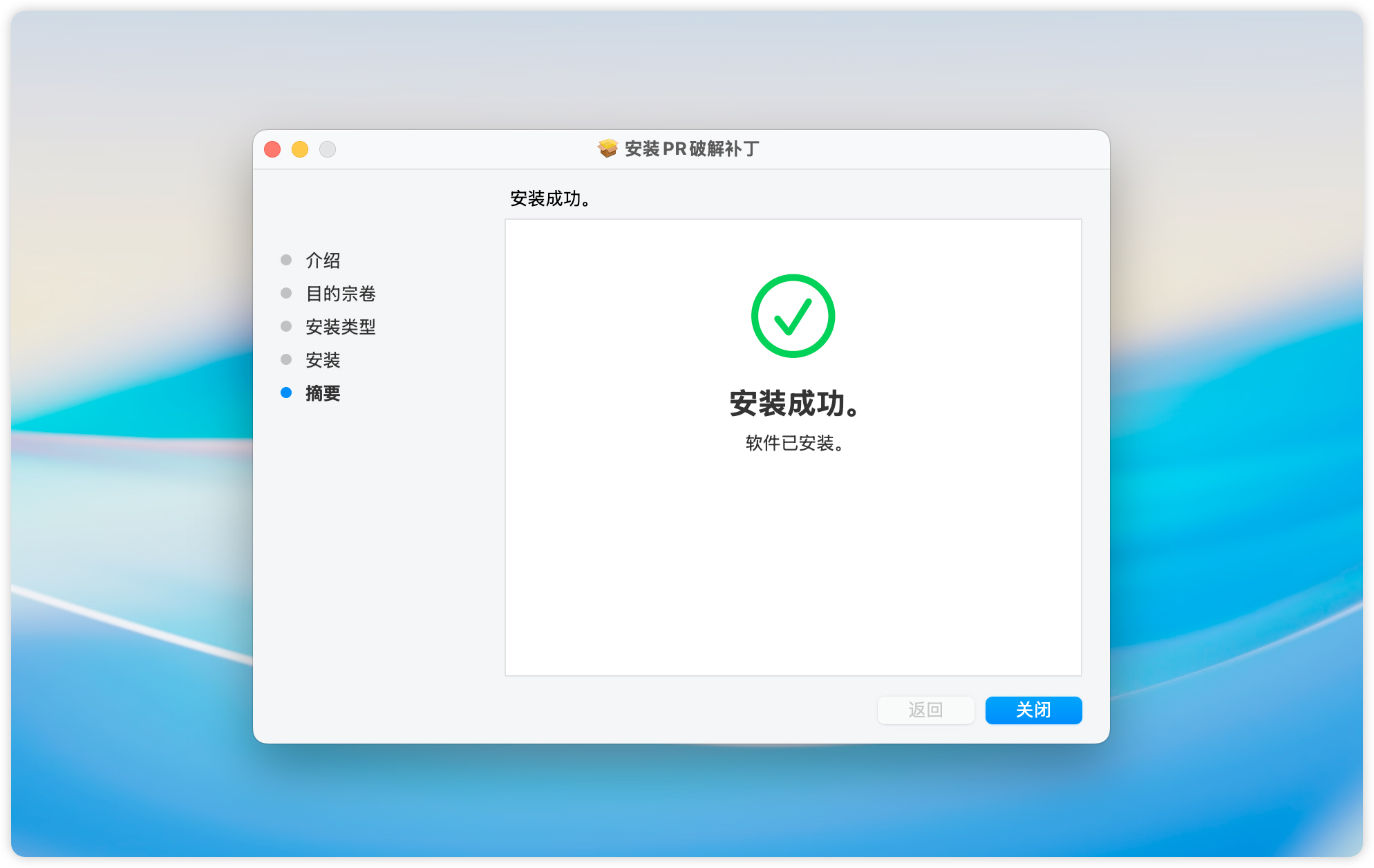1374x868 pixels.
Task: Click the blue 关闭 button
Action: (x=1033, y=710)
